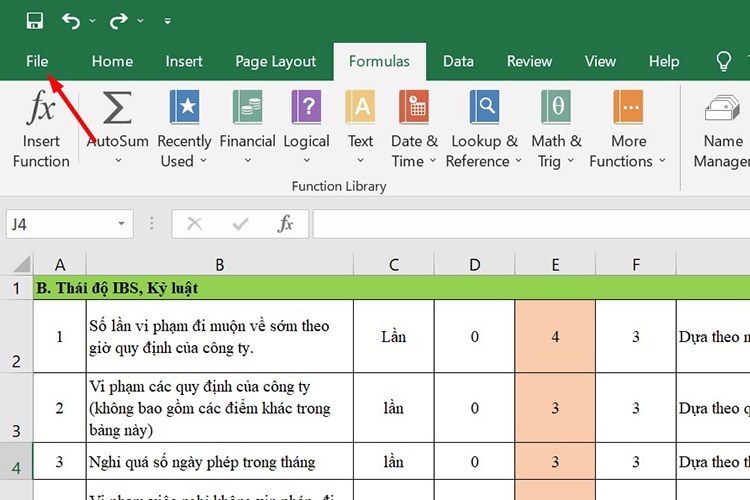Open the Logical functions icon
Screen dimensions: 750x500
[306, 106]
